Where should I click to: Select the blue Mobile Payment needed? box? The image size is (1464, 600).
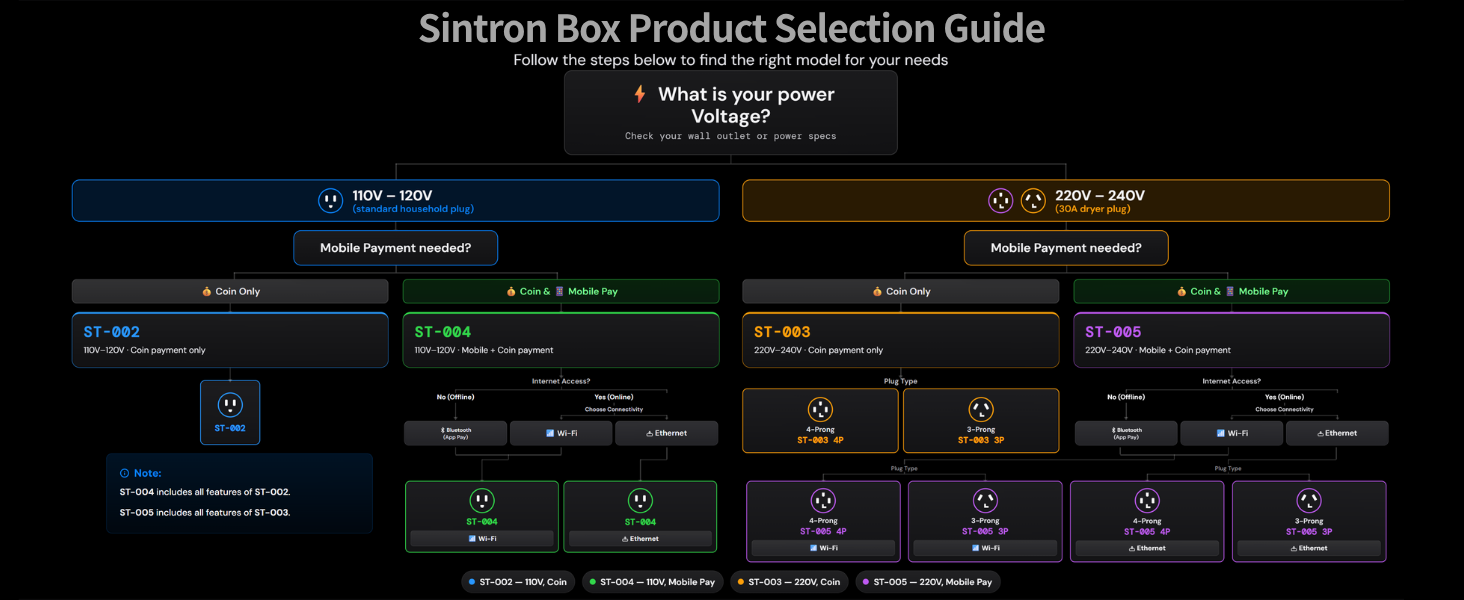(x=395, y=248)
